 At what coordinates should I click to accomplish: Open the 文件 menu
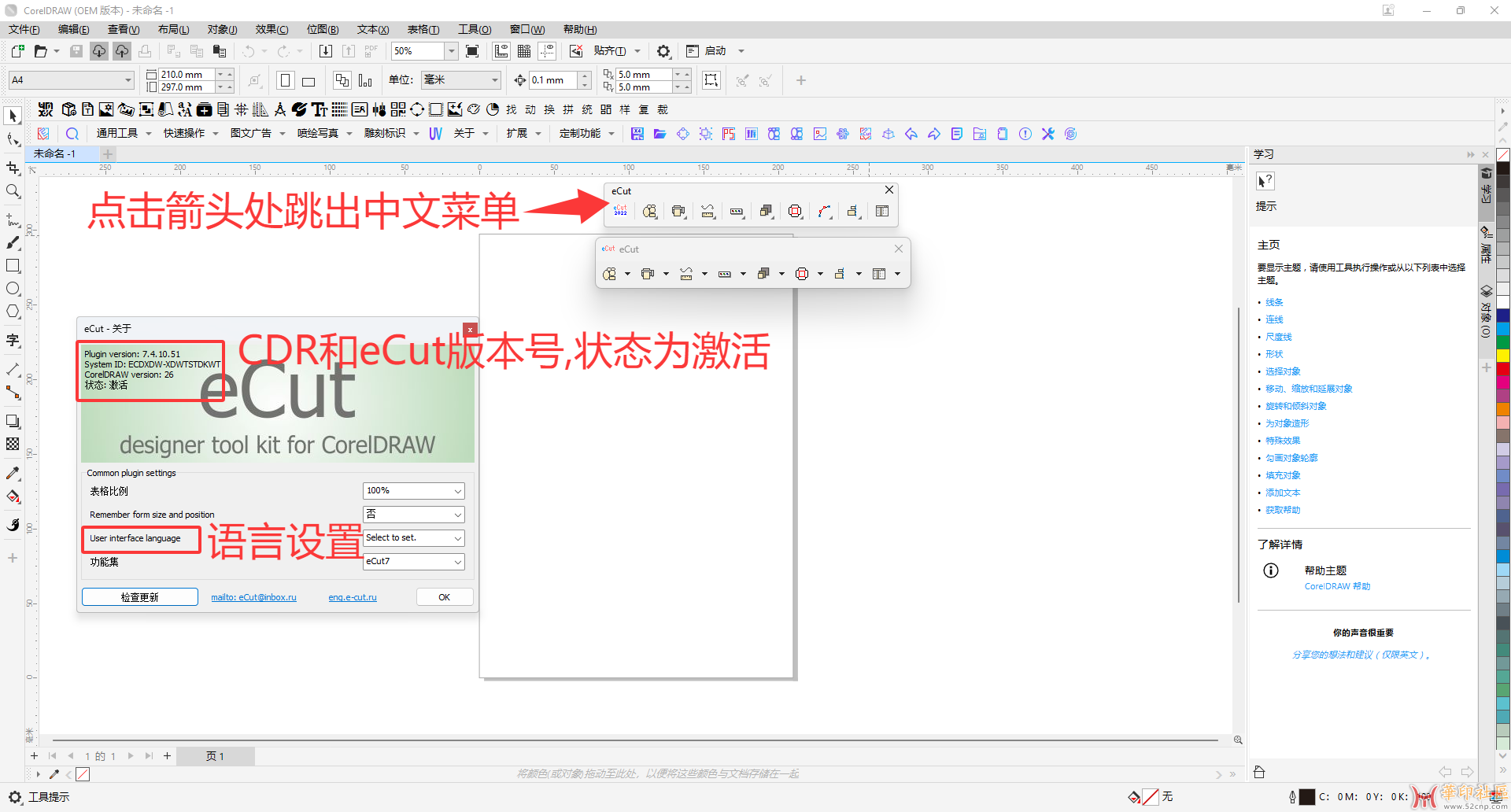[x=24, y=30]
